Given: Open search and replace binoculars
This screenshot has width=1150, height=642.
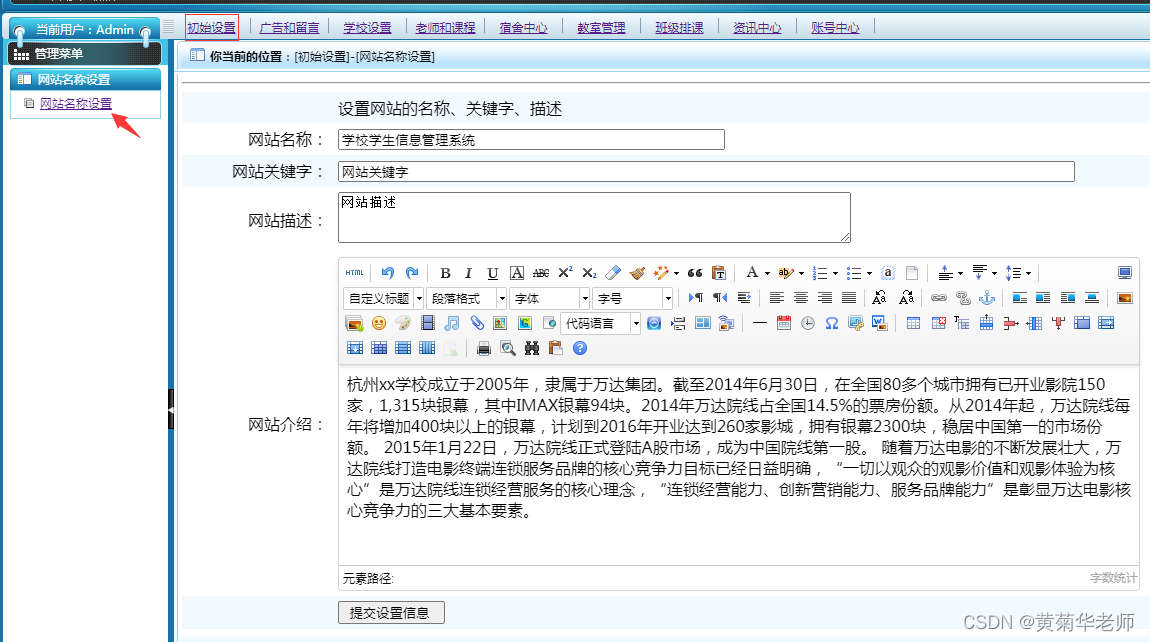Looking at the screenshot, I should click(x=532, y=349).
